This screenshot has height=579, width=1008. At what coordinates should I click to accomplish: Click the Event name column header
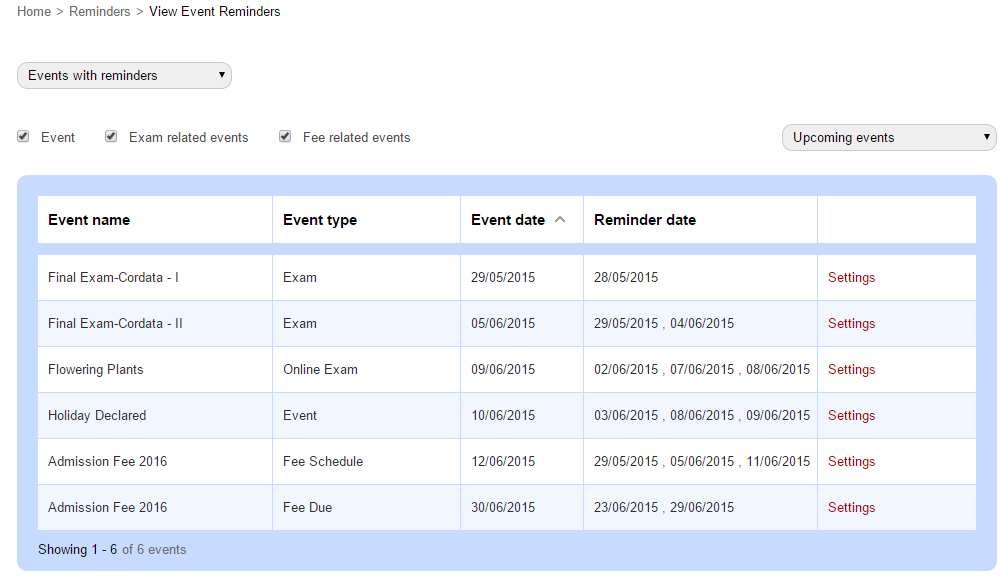[89, 220]
